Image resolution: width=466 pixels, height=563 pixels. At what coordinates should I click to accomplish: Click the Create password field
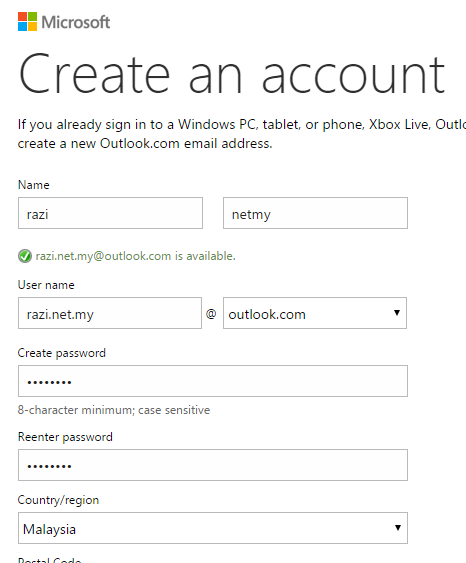pos(213,381)
